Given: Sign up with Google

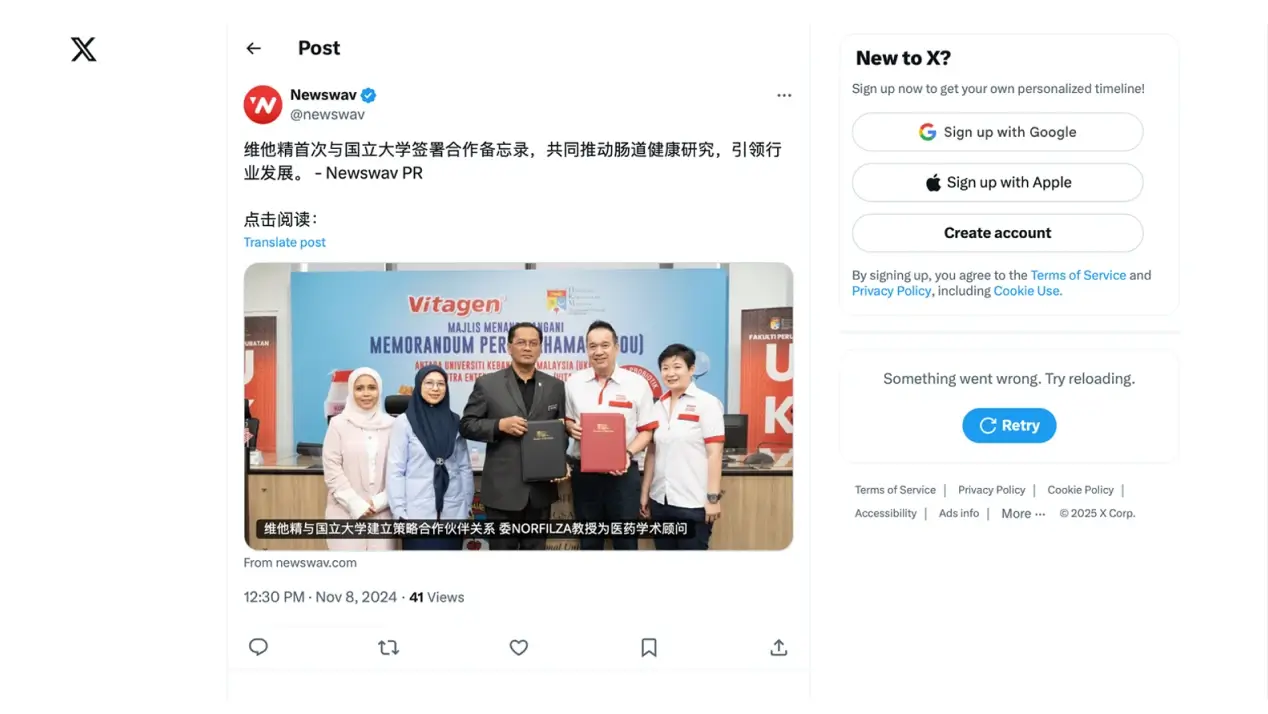Looking at the screenshot, I should coord(997,132).
